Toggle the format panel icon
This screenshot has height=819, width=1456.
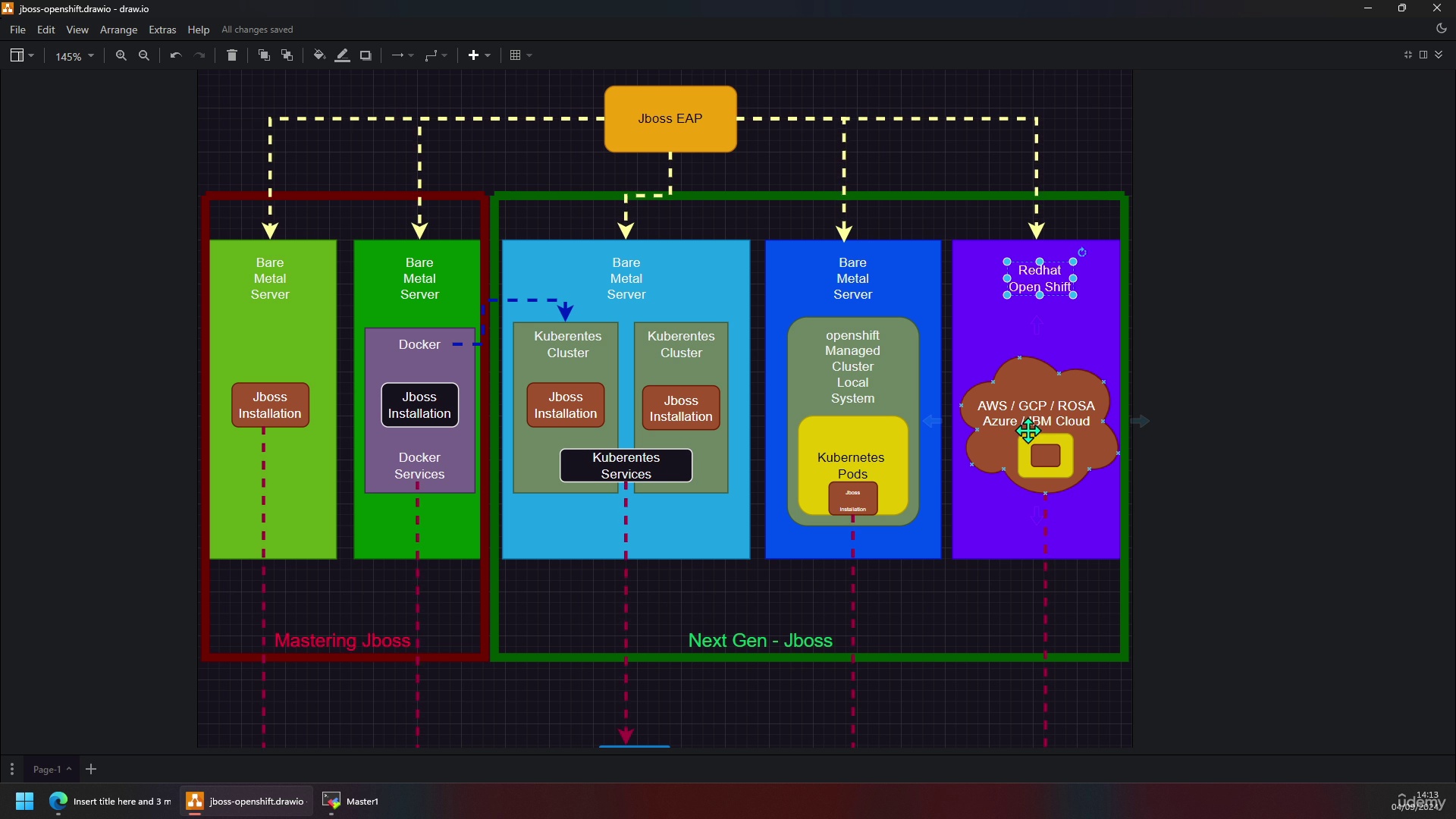point(1423,55)
